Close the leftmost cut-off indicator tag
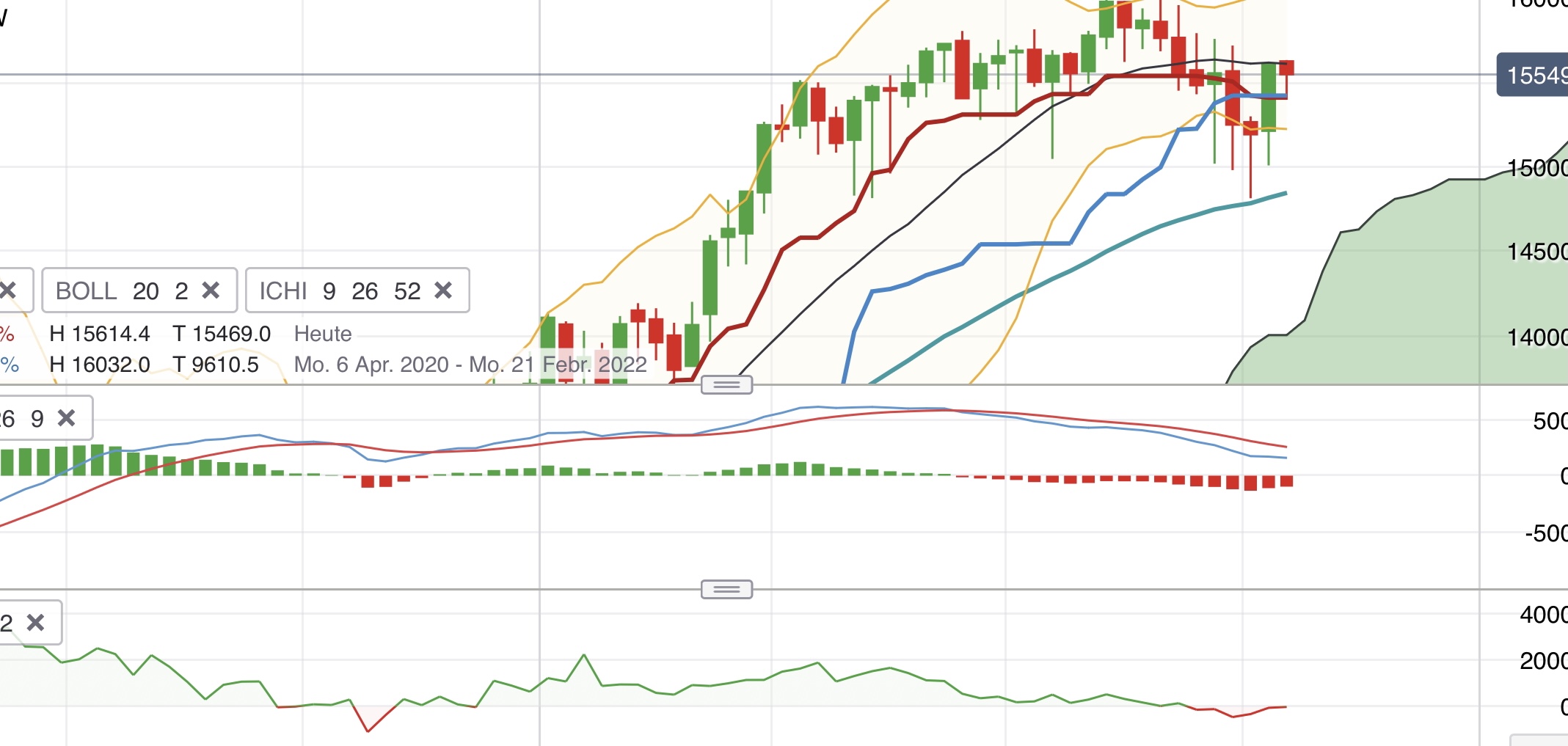The width and height of the screenshot is (1568, 746). pos(9,290)
